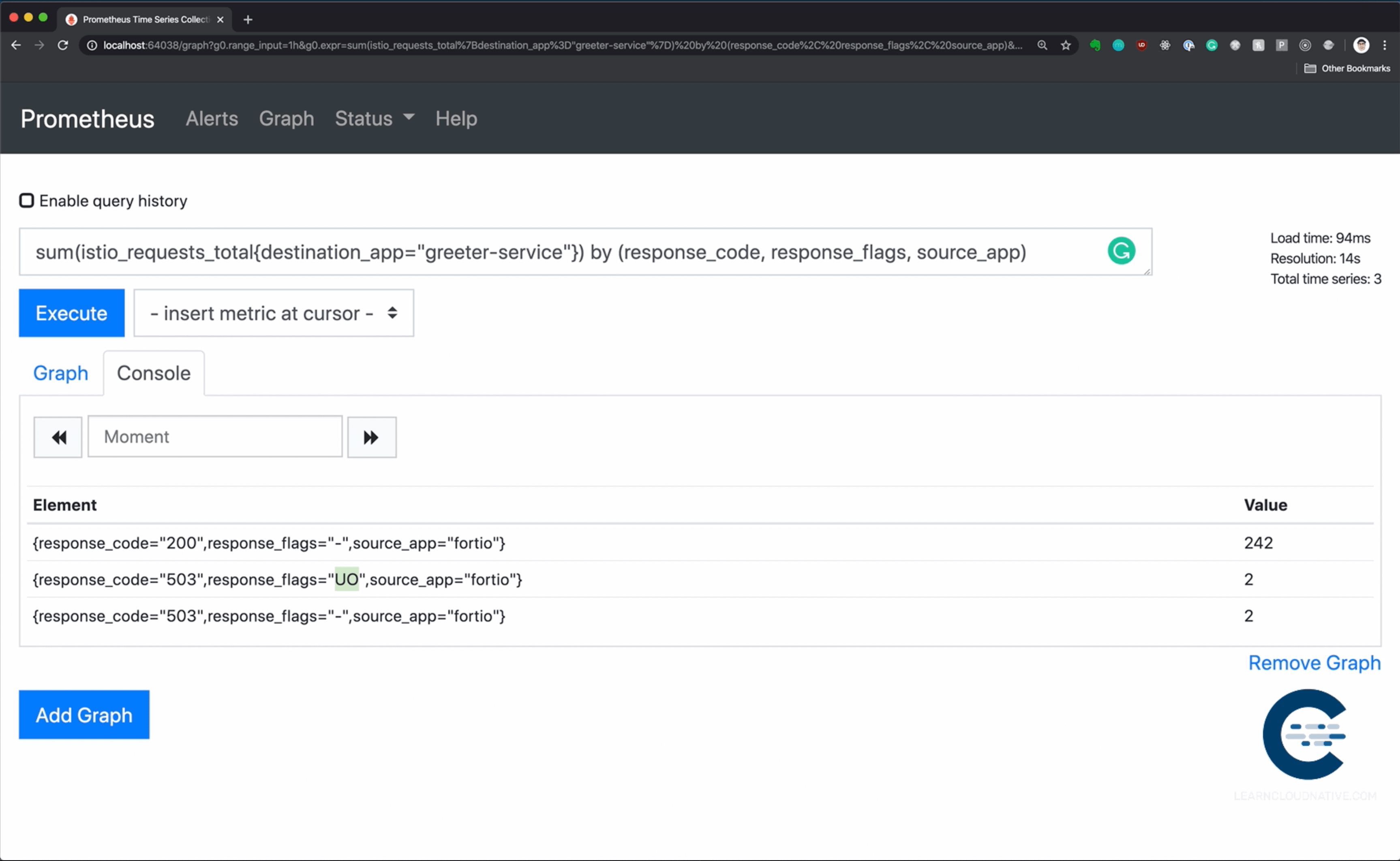The image size is (1400, 861).
Task: Click the 'Total time series: 3' text
Action: tap(1325, 279)
